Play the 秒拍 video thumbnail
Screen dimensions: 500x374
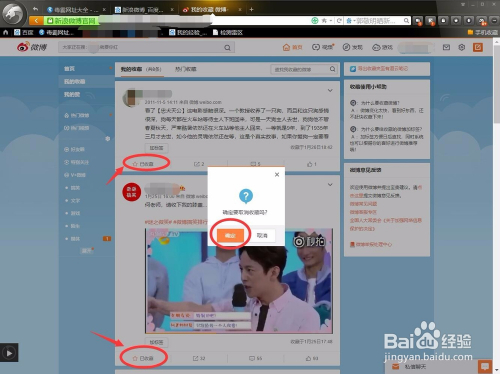239,281
